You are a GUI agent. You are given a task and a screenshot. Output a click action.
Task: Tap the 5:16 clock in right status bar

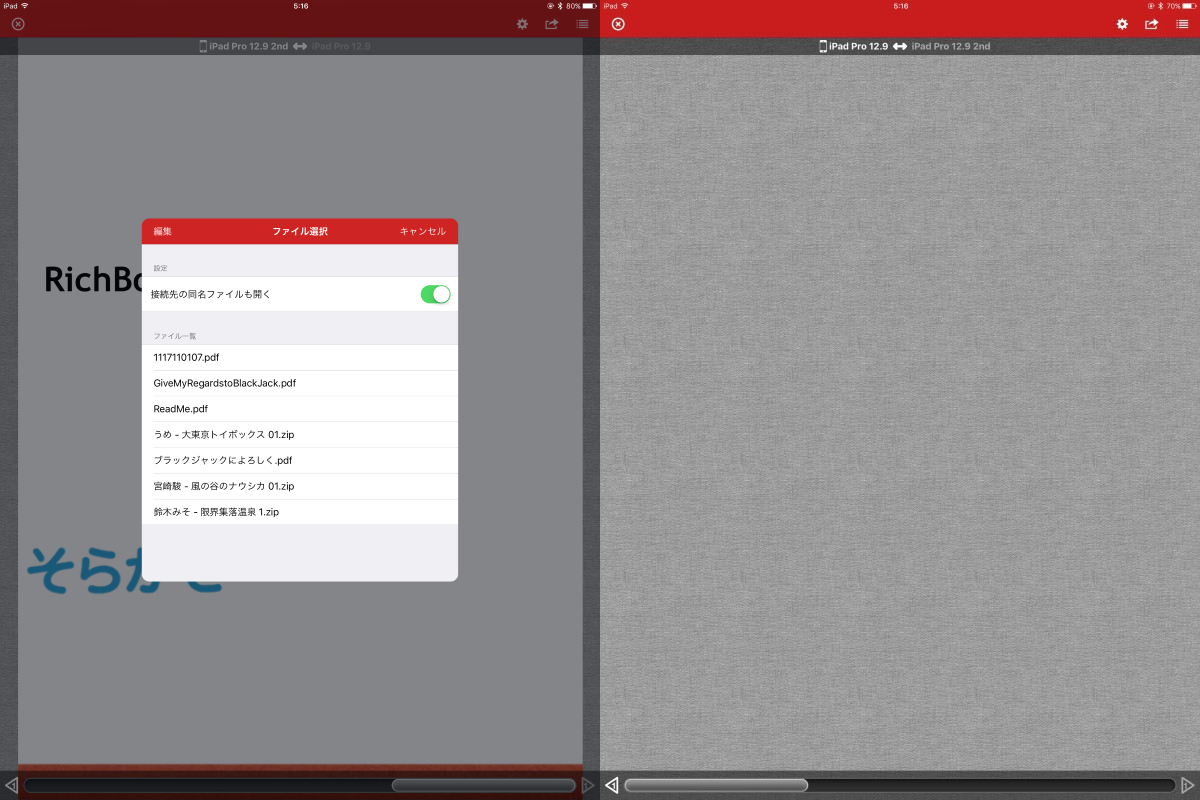click(900, 6)
